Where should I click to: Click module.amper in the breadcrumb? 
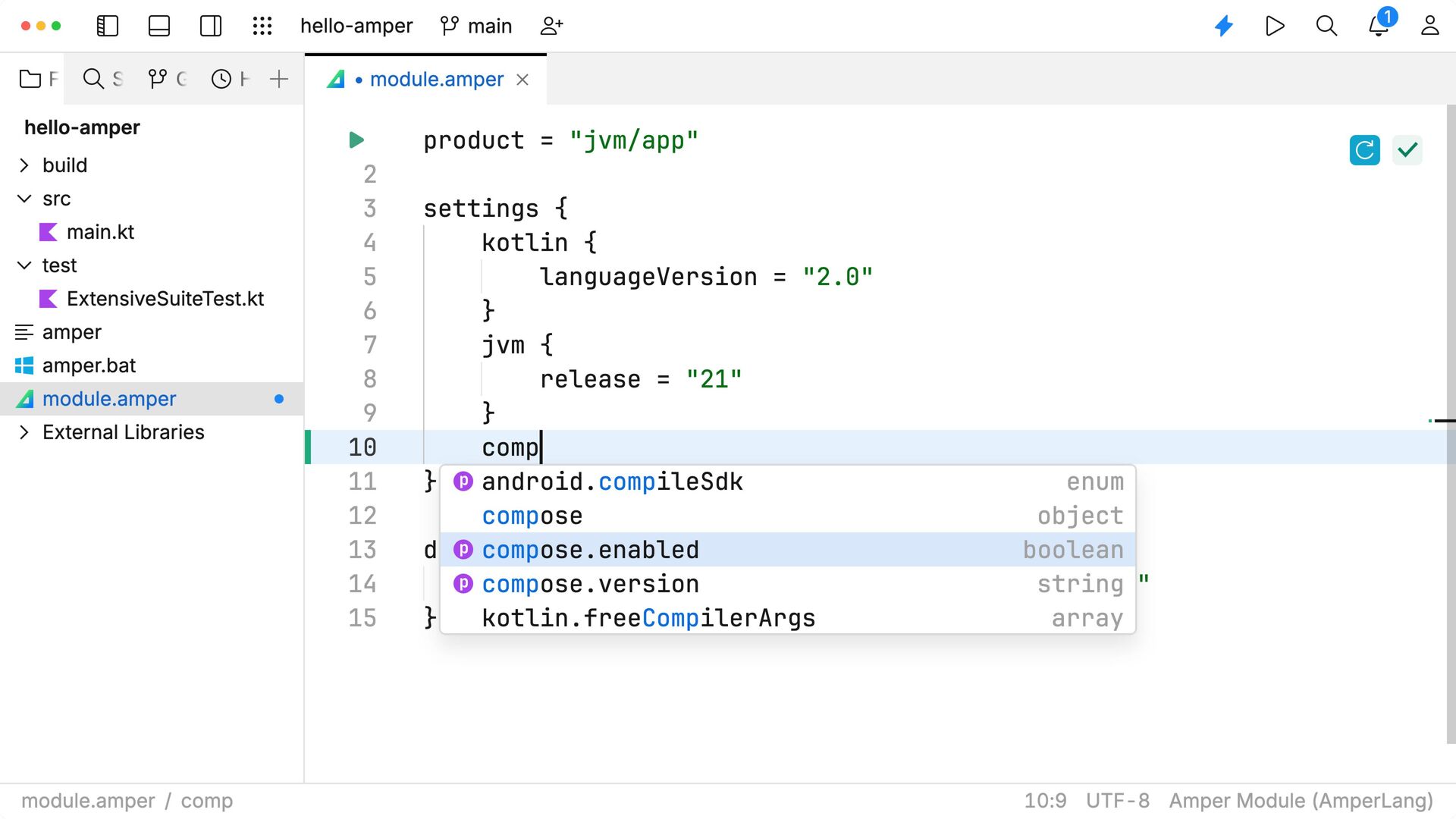tap(88, 801)
